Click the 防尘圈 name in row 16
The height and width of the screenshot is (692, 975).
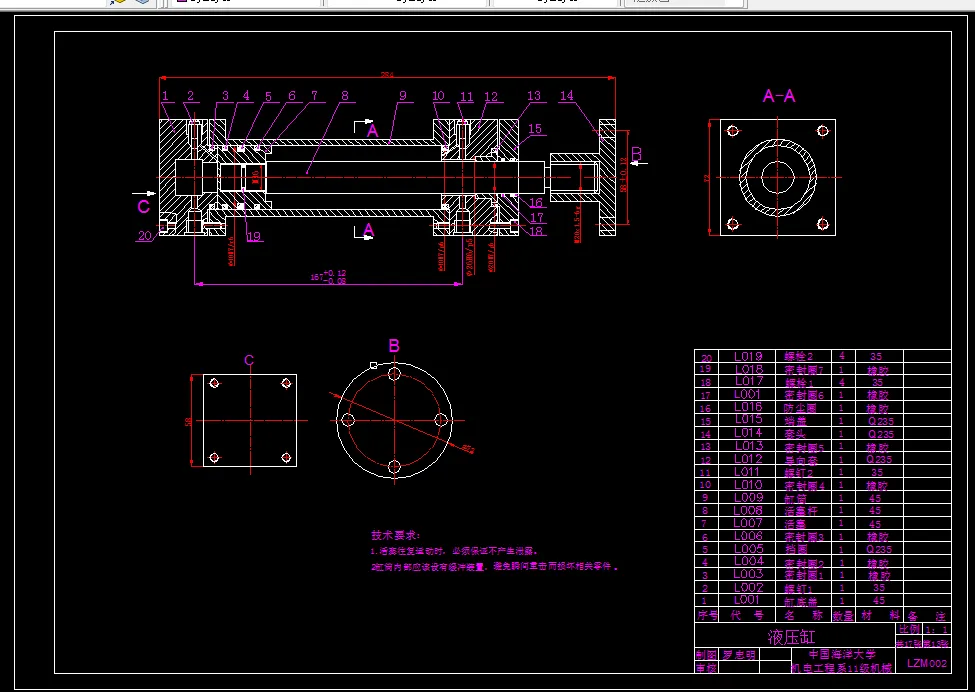(800, 408)
